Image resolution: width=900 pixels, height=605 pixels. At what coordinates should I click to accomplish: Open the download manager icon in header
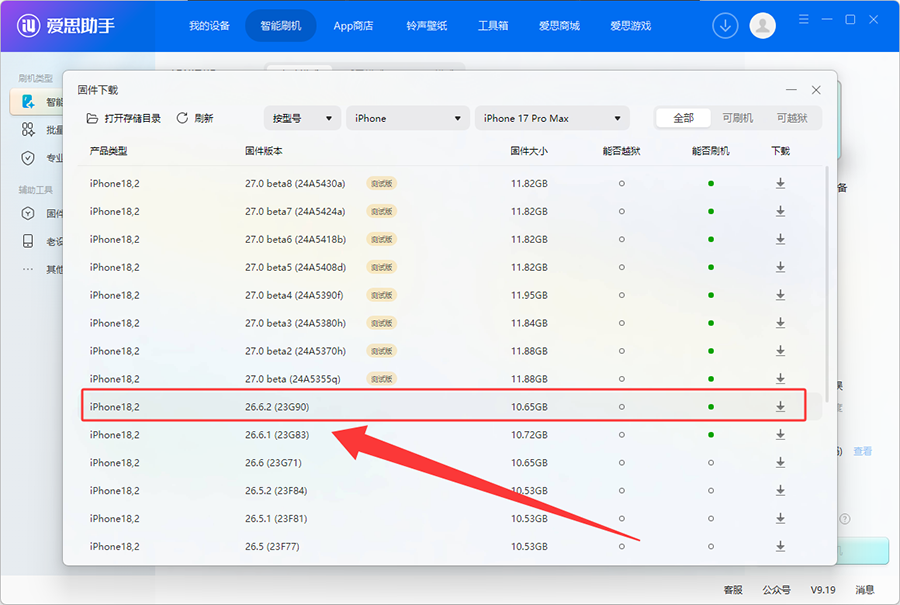coord(725,26)
